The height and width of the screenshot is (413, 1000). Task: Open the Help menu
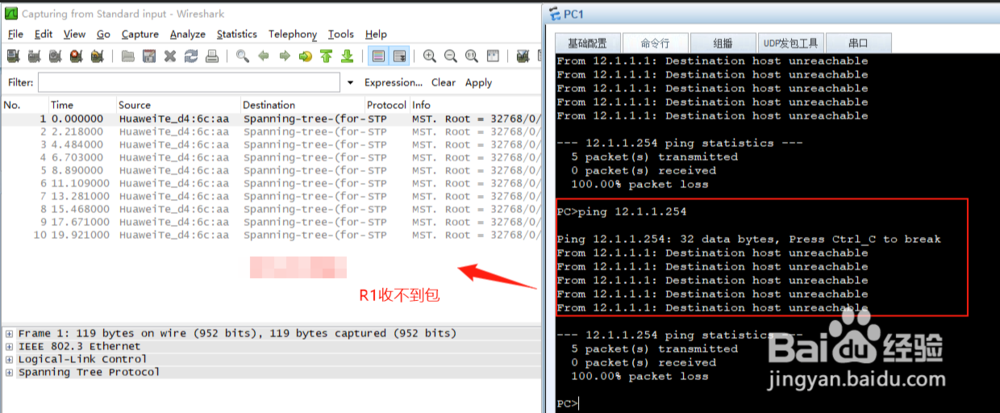pyautogui.click(x=376, y=34)
